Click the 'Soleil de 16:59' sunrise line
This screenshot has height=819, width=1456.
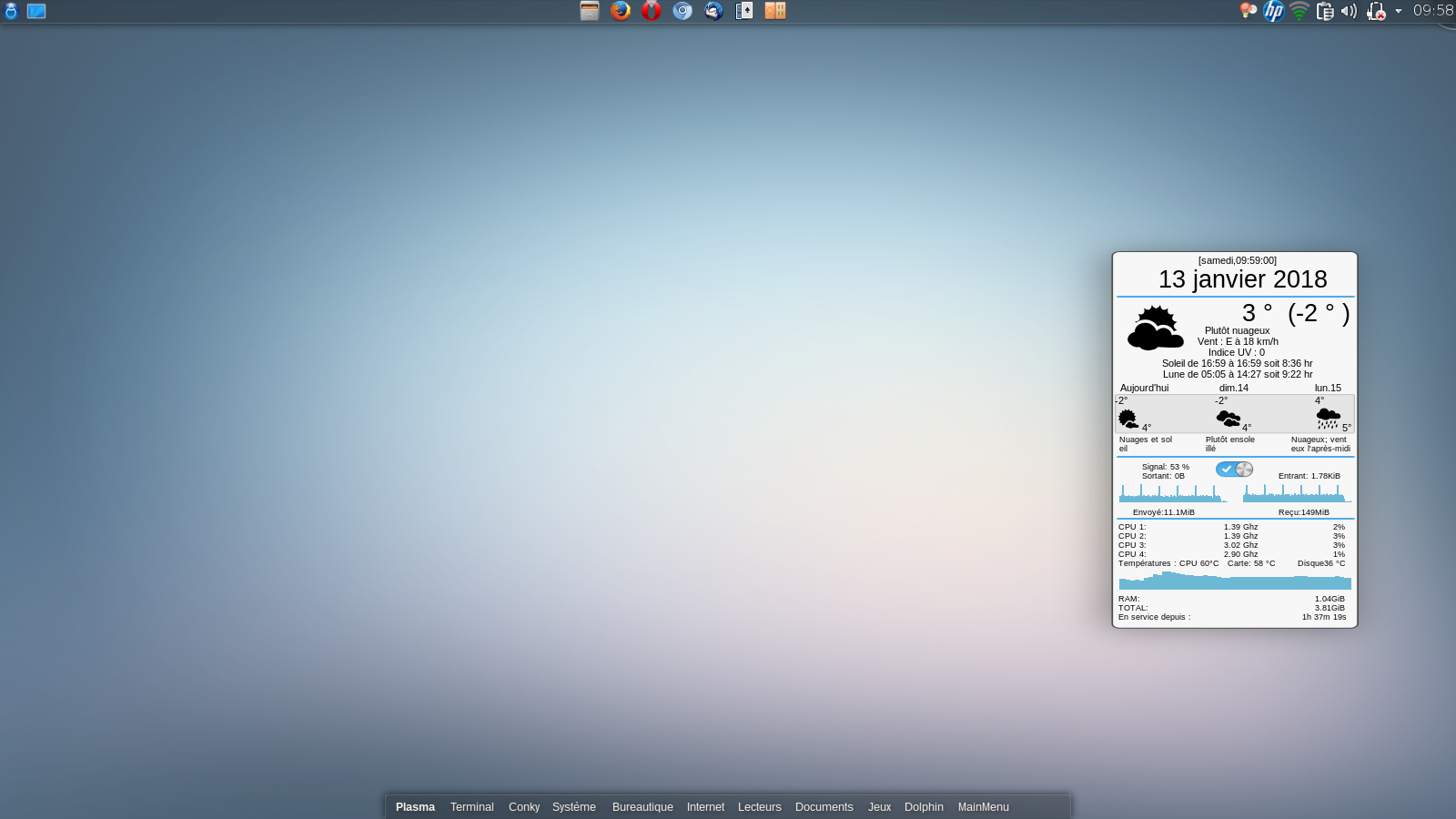click(x=1238, y=363)
